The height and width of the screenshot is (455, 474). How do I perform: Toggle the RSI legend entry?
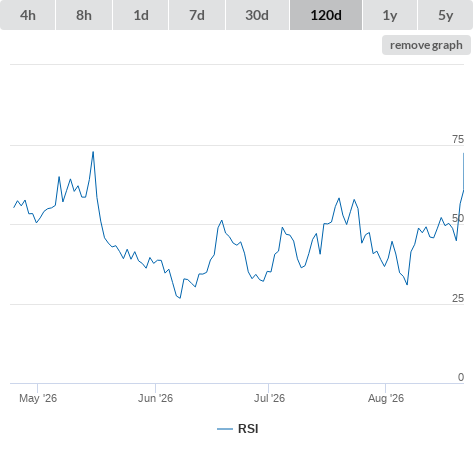238,429
